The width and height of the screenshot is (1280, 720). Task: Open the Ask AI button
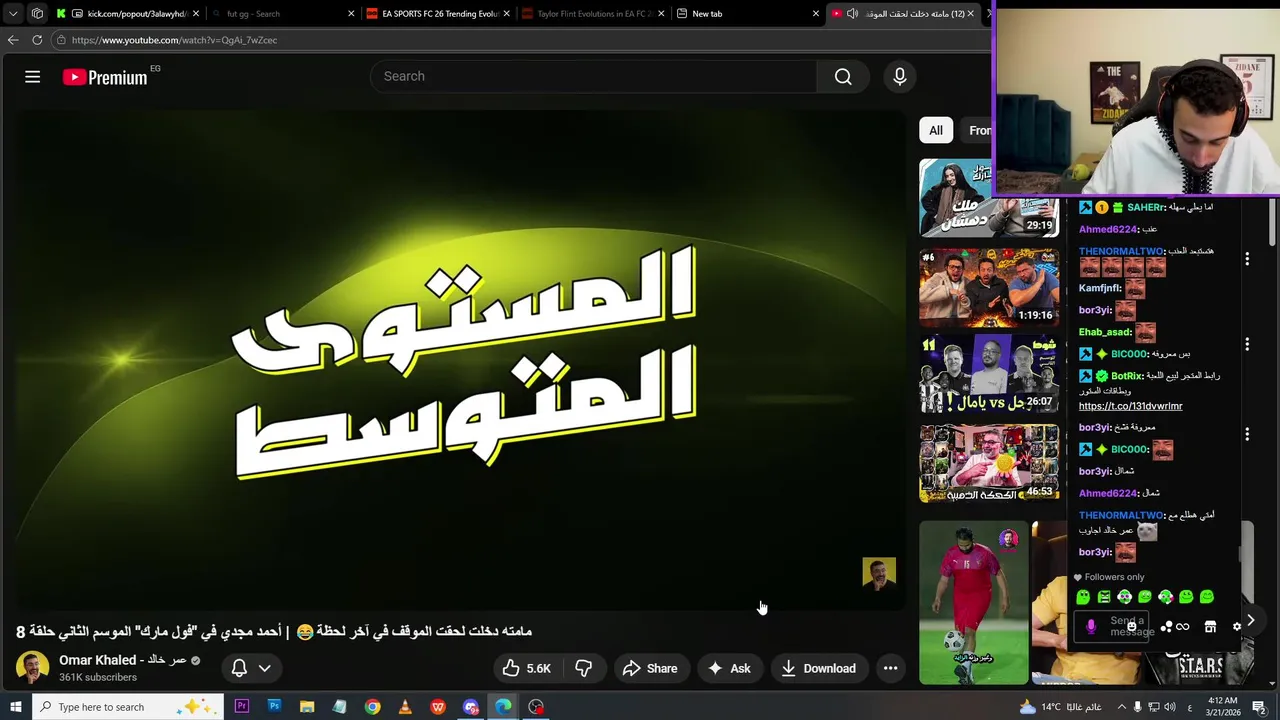(x=729, y=668)
